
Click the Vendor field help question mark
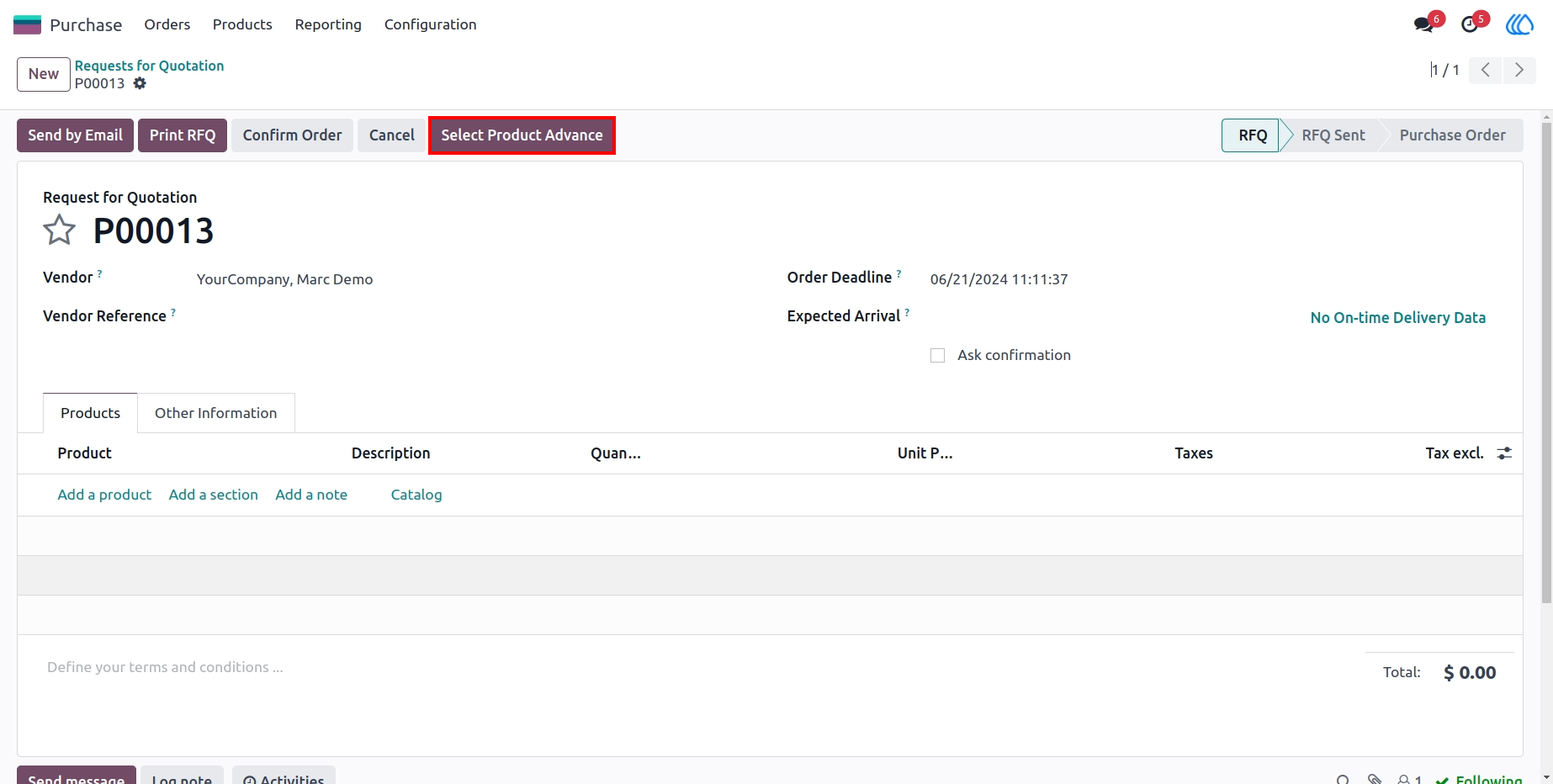(x=99, y=273)
